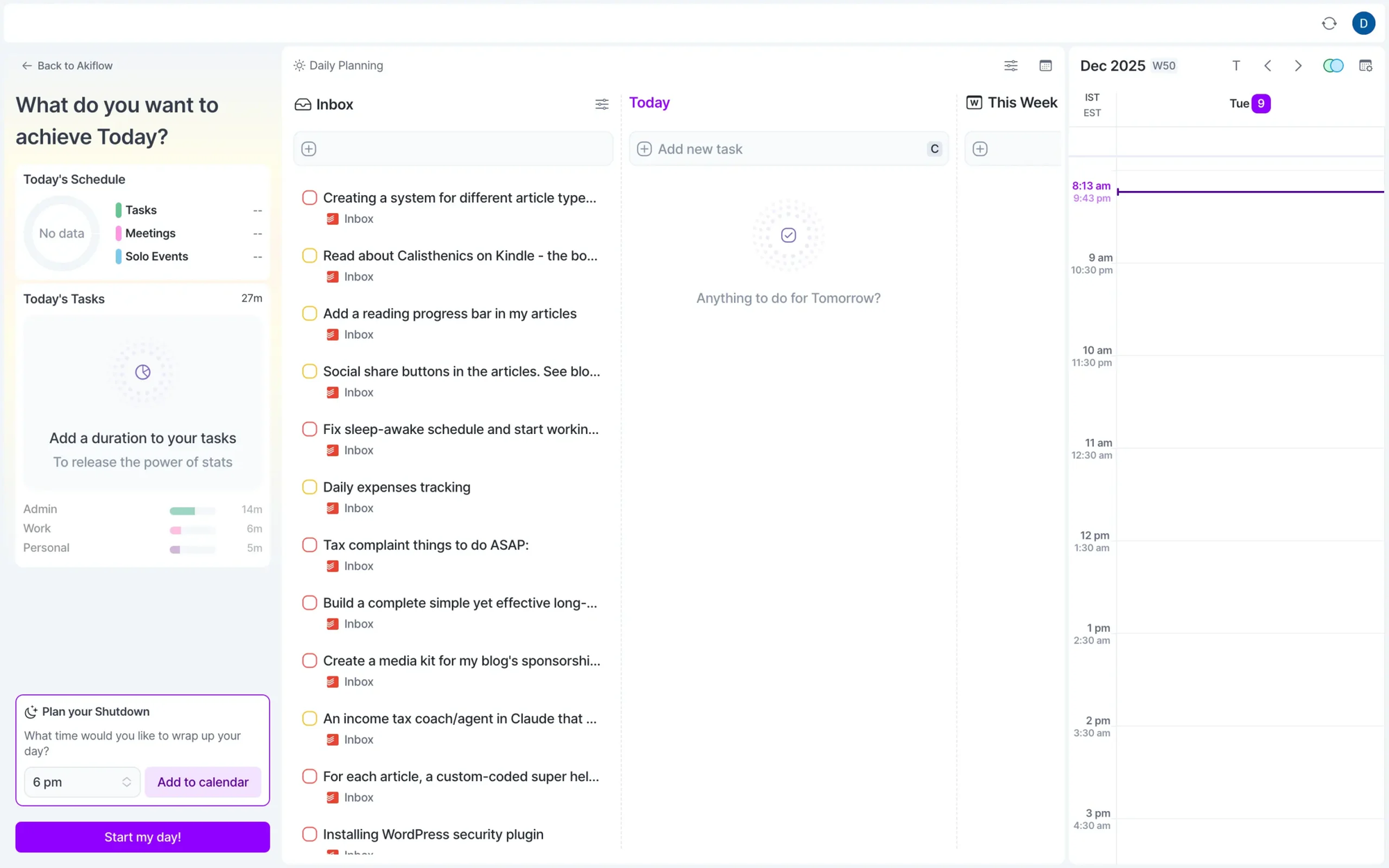The image size is (1389, 868).
Task: Open calendar settings via the calendar-gear icon
Action: pyautogui.click(x=1365, y=65)
